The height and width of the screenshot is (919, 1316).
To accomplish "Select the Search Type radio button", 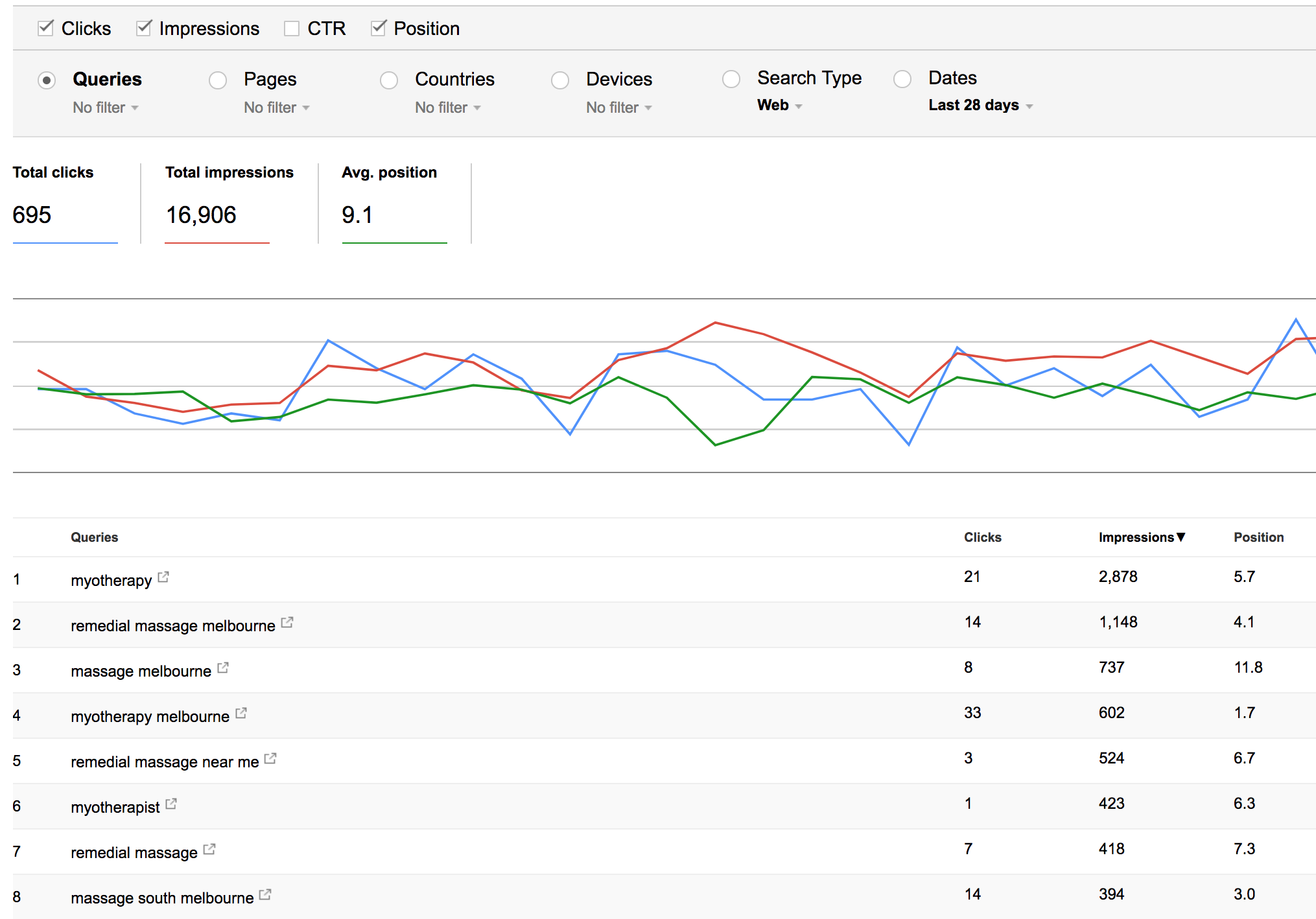I will tap(731, 79).
